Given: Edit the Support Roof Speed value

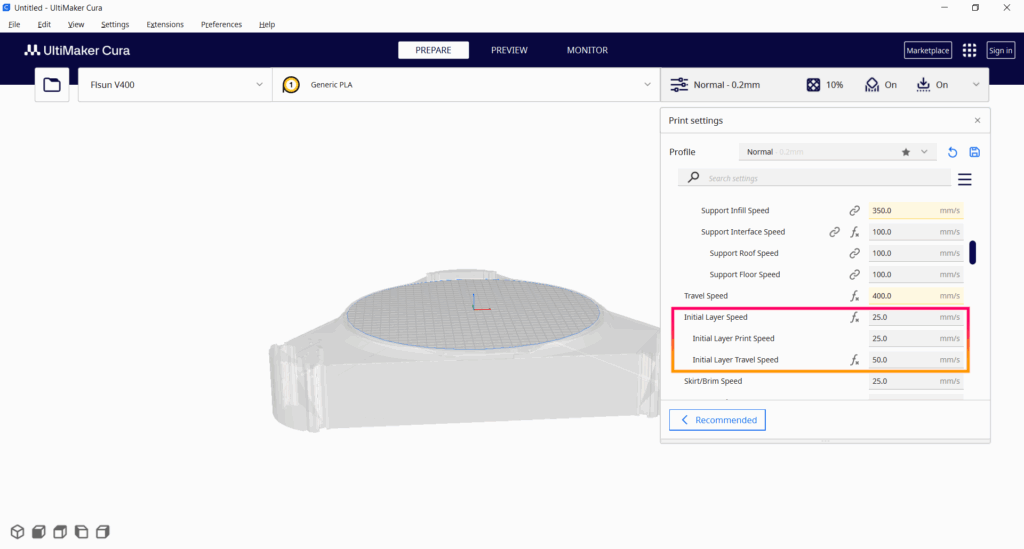Looking at the screenshot, I should click(916, 253).
